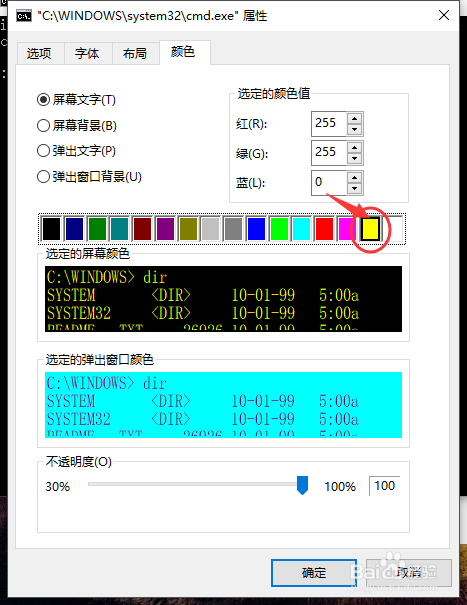The image size is (467, 605).
Task: Pick the white color swatch
Action: click(x=393, y=229)
